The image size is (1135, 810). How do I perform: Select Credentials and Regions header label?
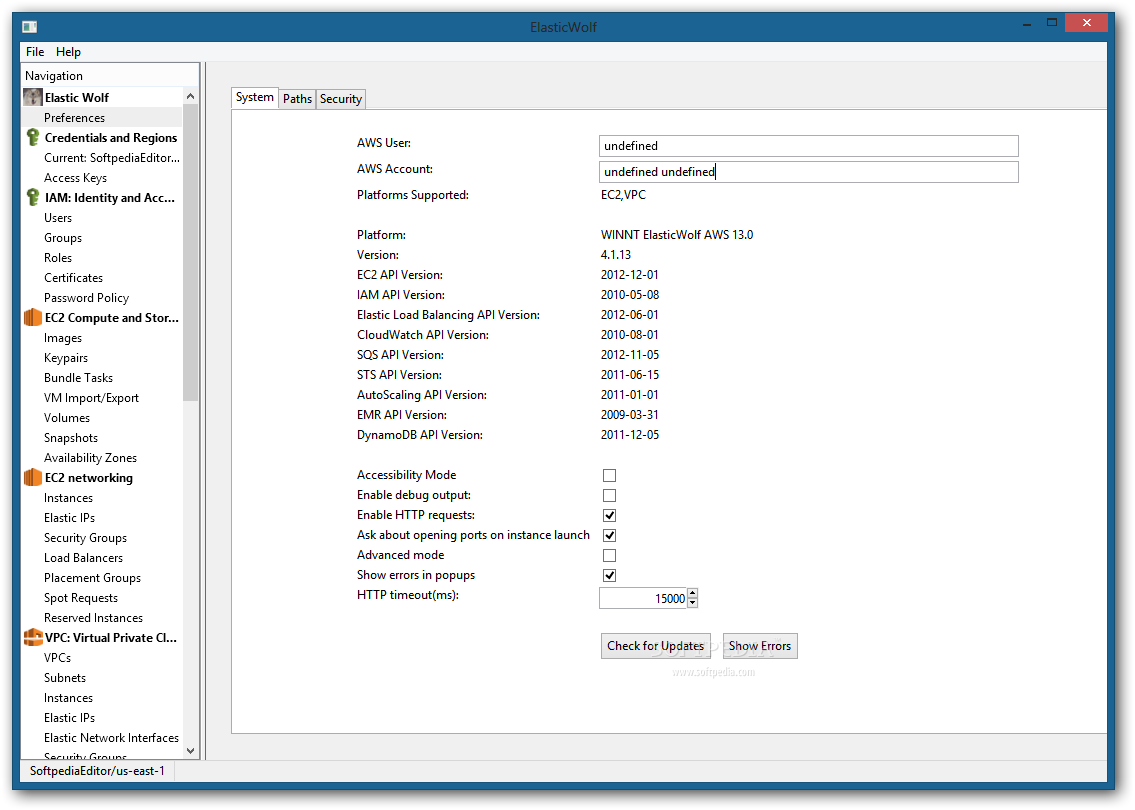click(x=111, y=138)
